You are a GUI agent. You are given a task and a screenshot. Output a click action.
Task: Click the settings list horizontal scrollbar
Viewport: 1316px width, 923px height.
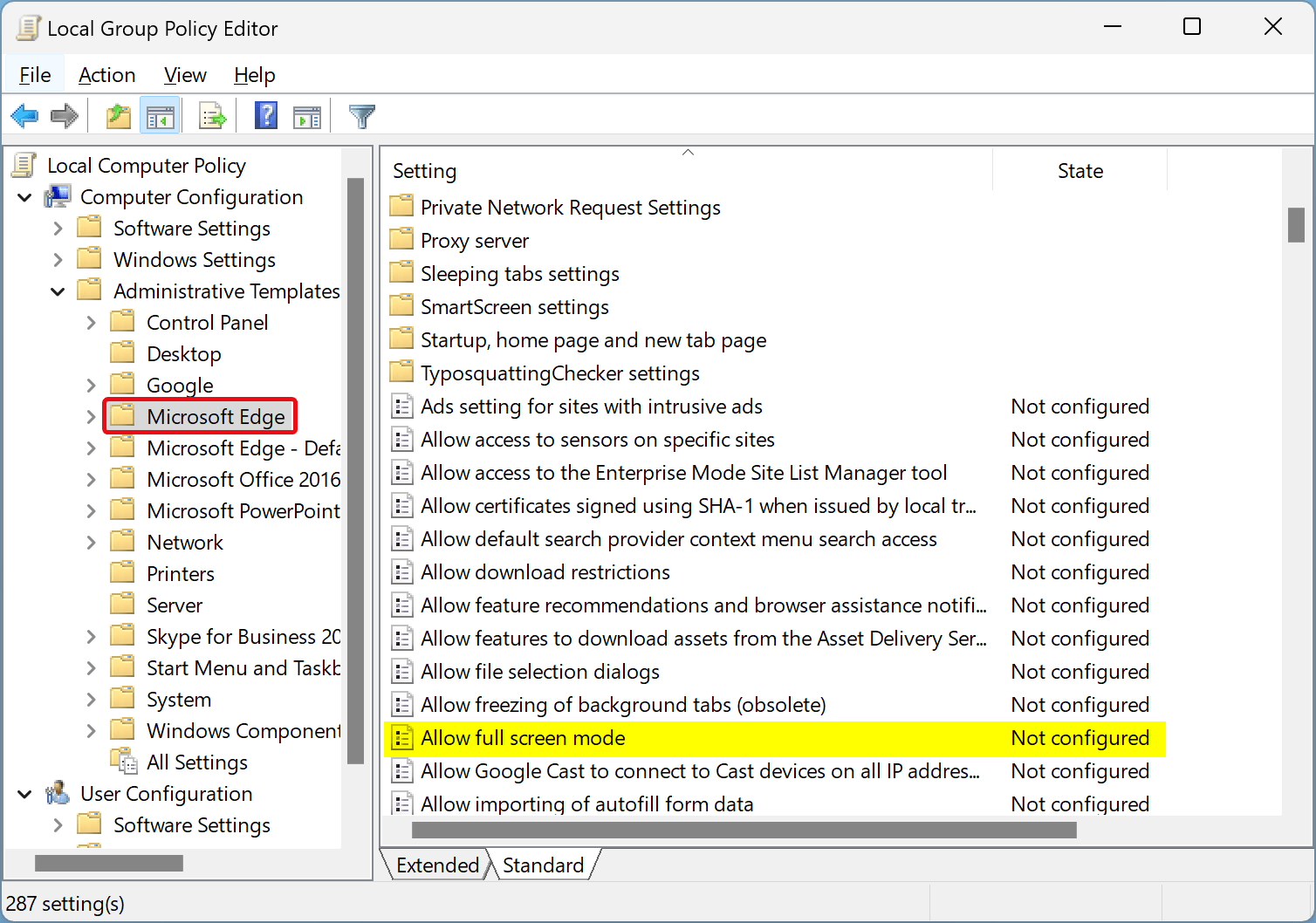tap(744, 830)
